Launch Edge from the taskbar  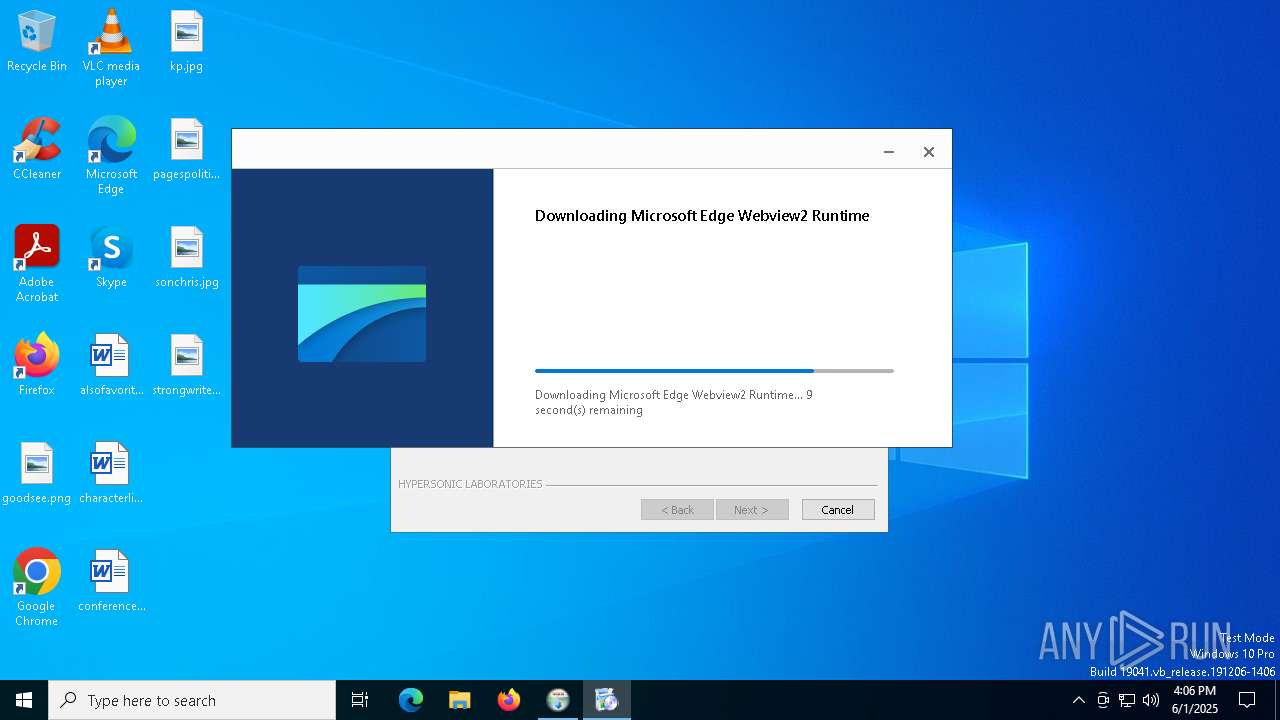[x=411, y=700]
